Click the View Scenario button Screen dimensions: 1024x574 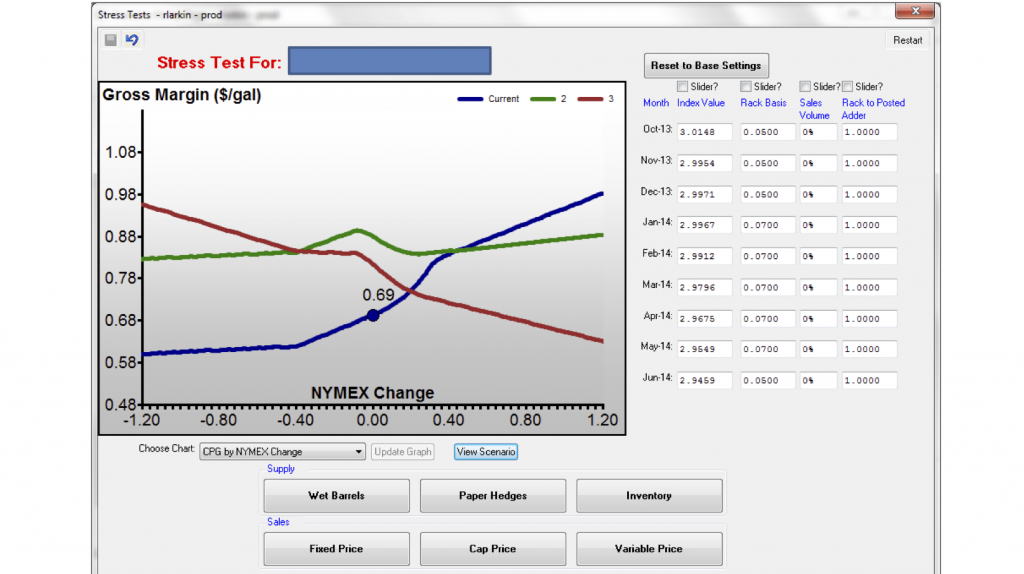click(486, 452)
